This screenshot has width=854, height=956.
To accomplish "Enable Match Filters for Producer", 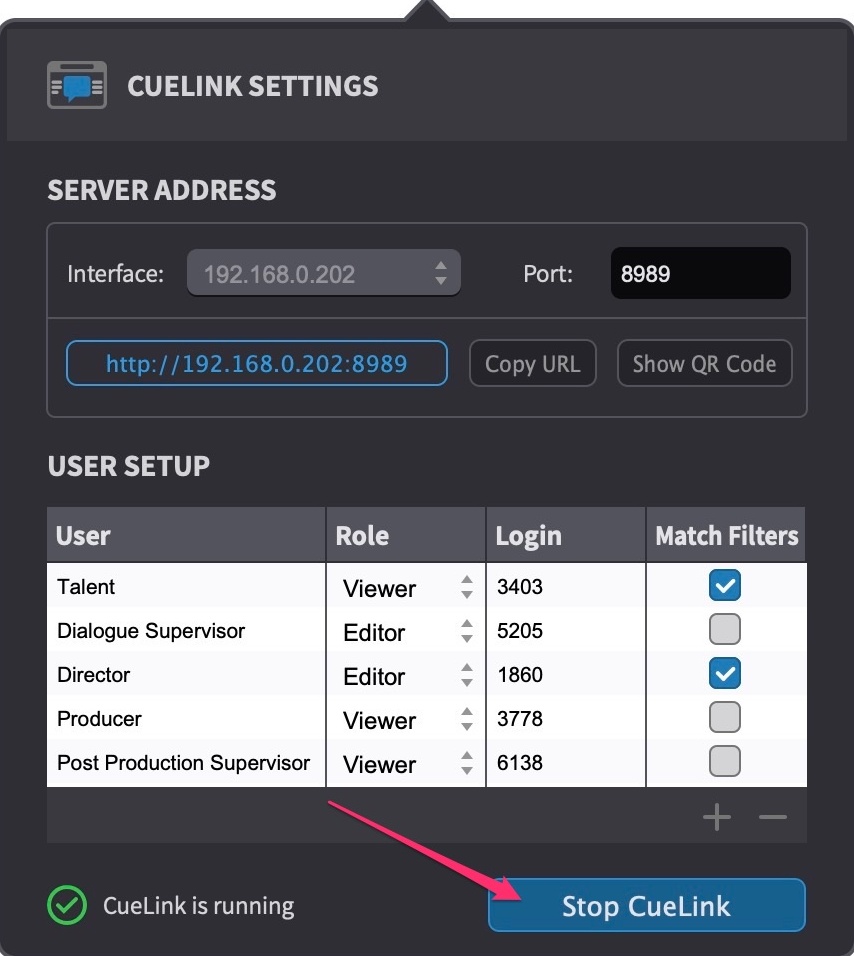I will (x=725, y=717).
